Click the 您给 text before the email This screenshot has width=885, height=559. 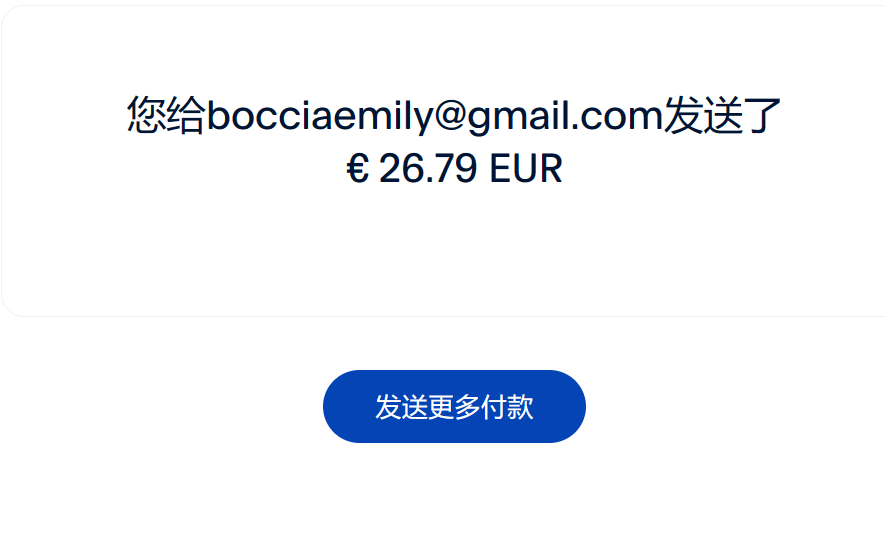(166, 115)
